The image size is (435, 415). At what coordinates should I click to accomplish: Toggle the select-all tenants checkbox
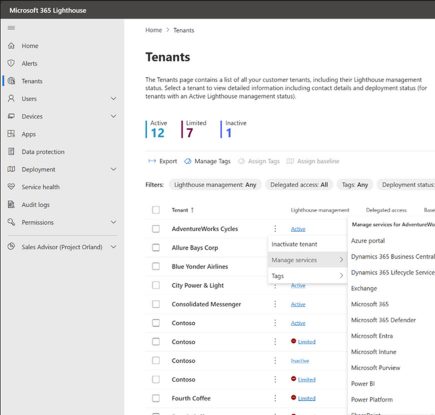156,210
